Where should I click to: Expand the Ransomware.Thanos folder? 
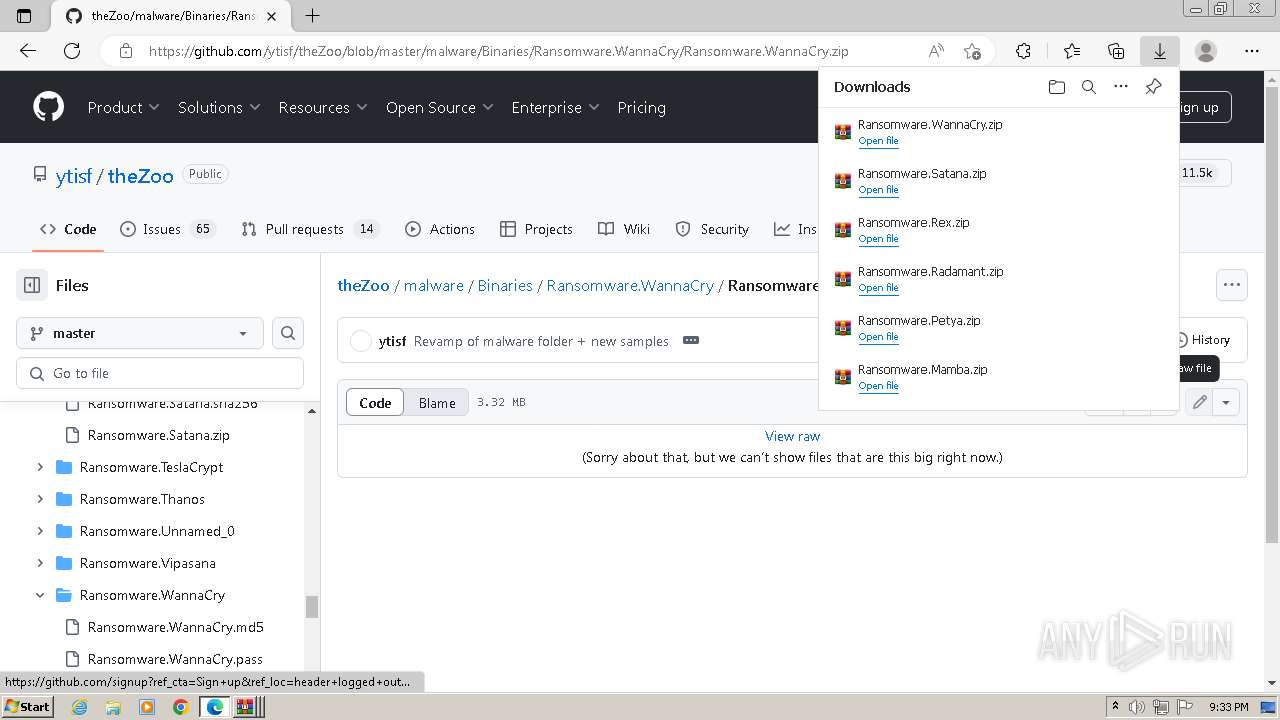(40, 499)
